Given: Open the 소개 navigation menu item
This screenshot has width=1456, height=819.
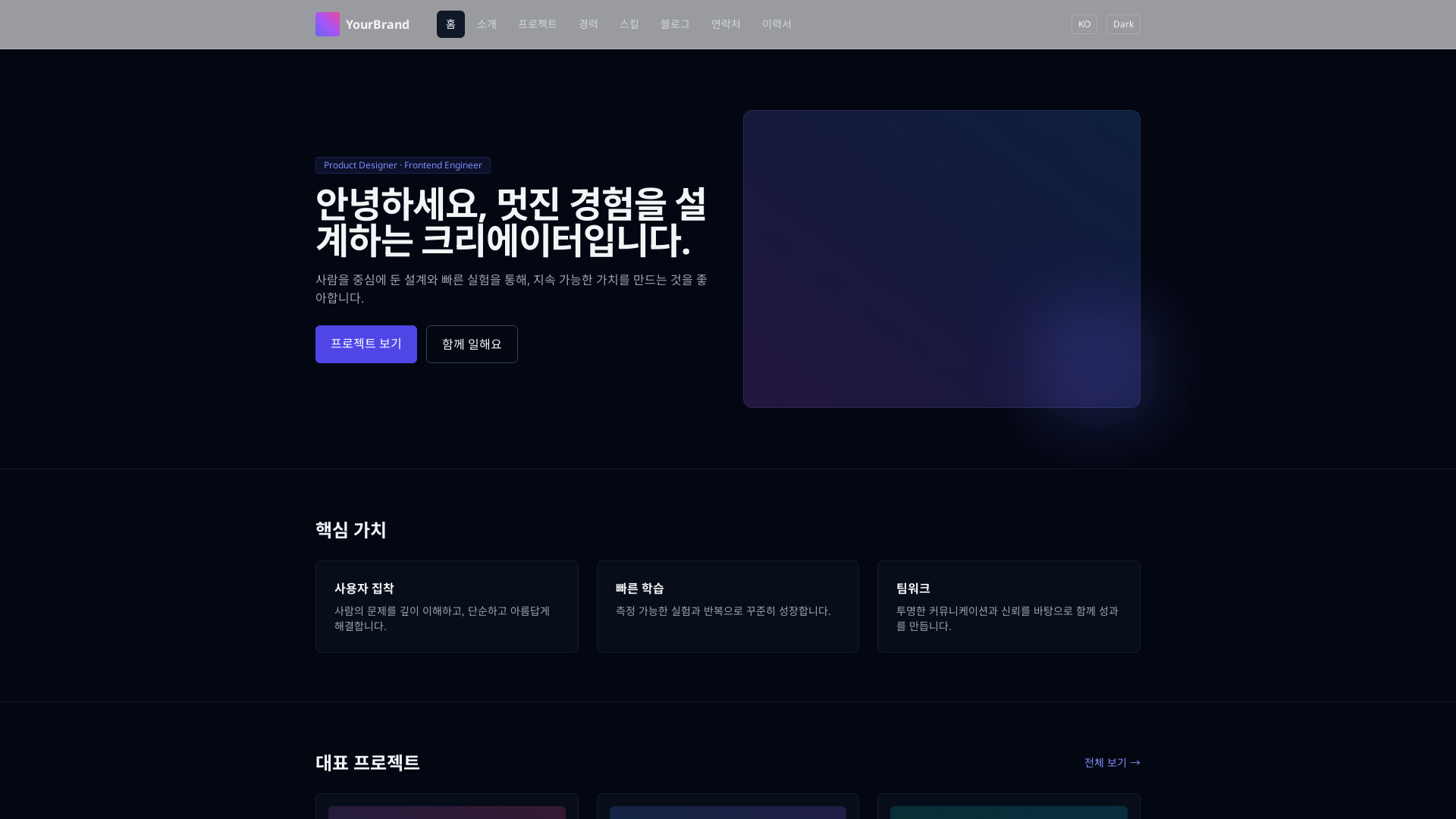Looking at the screenshot, I should (486, 24).
